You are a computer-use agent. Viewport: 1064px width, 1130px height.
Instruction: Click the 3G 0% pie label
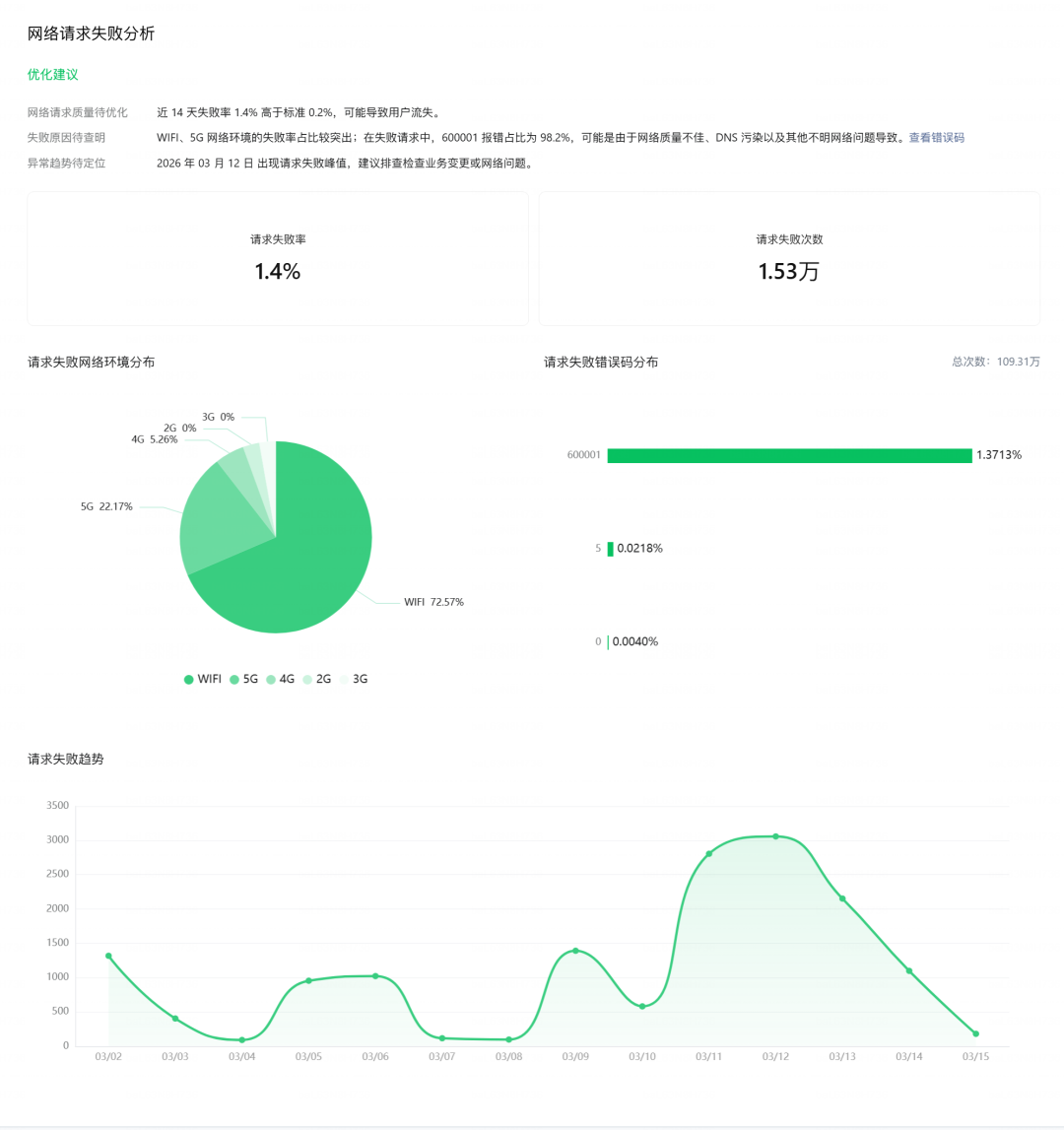coord(219,418)
